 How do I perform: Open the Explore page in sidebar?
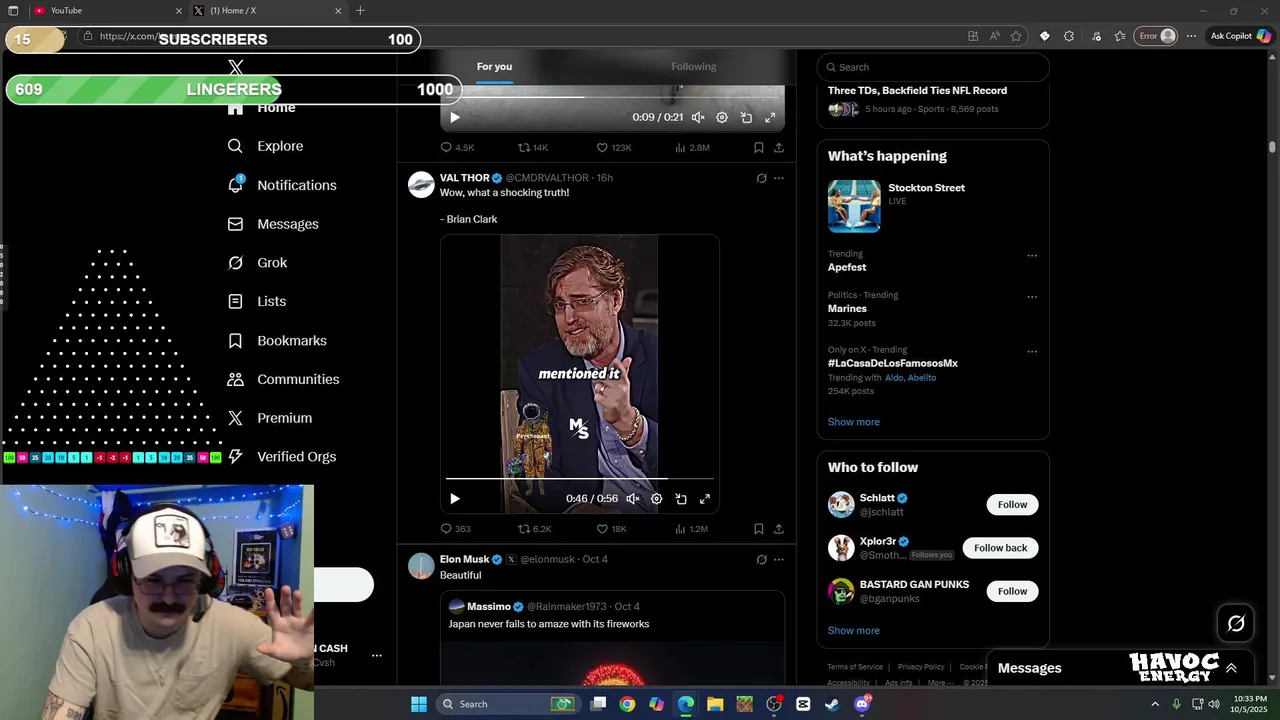[265, 146]
